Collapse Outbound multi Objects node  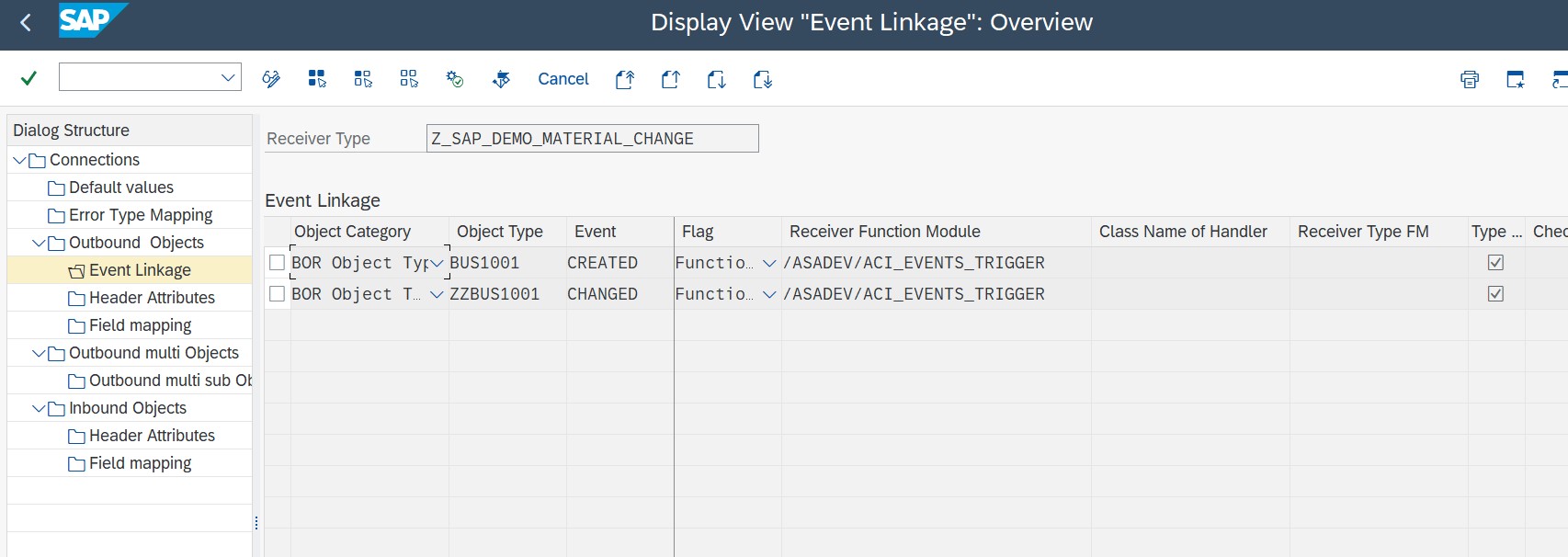[x=39, y=353]
